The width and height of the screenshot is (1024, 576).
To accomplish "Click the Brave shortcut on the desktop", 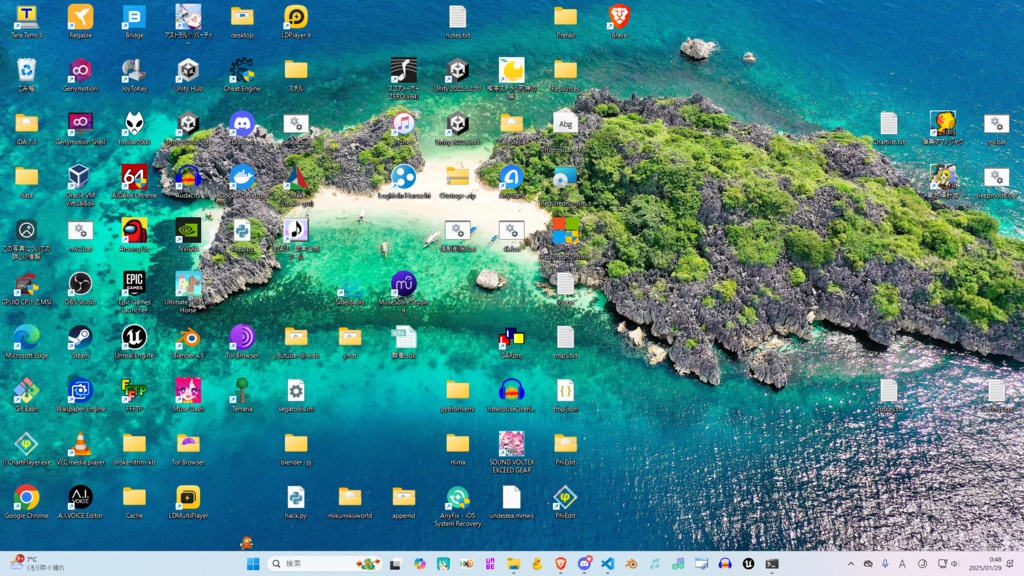I will 619,22.
